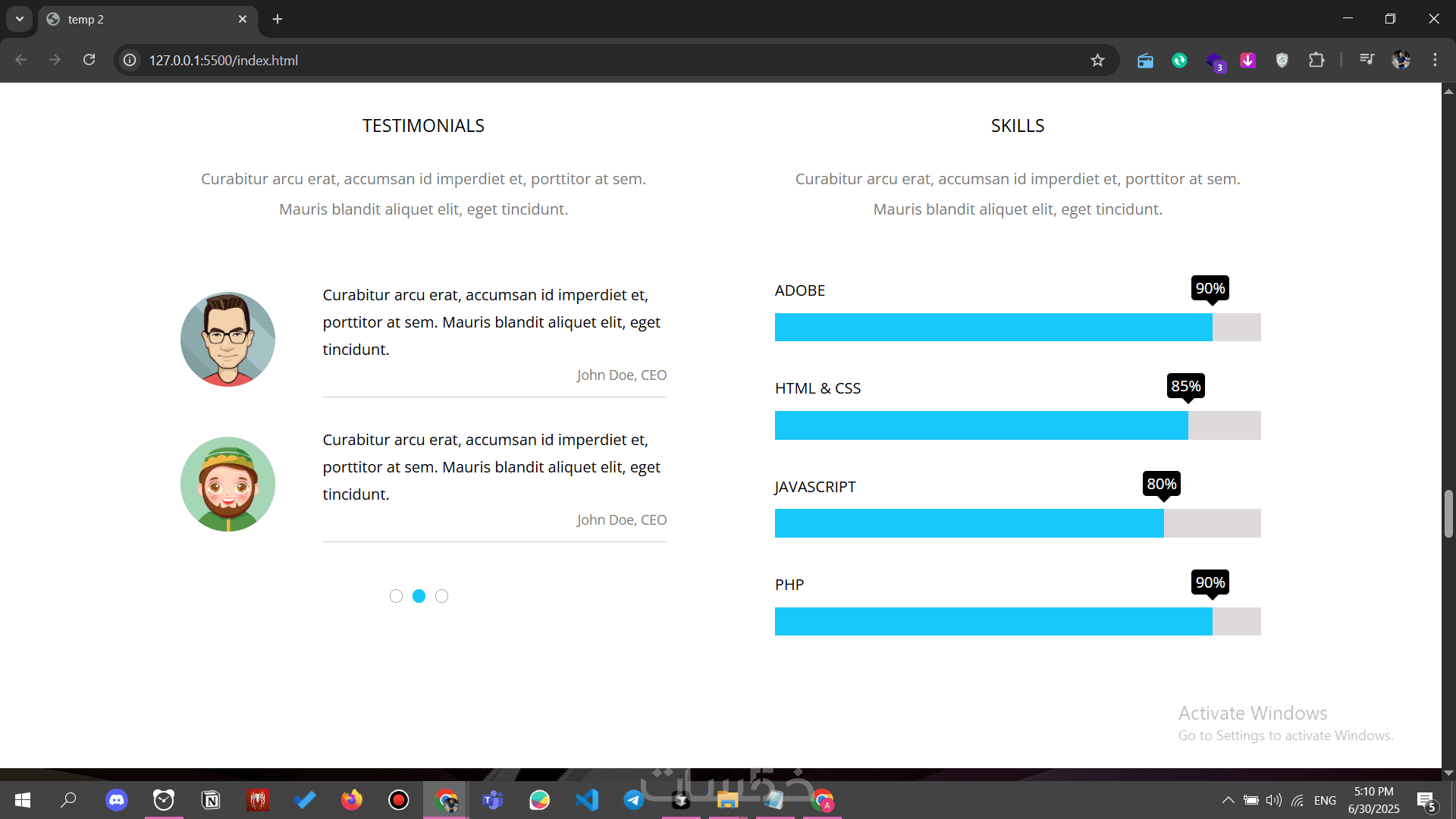Open Visual Studio Code from taskbar
This screenshot has height=819, width=1456.
(x=586, y=800)
